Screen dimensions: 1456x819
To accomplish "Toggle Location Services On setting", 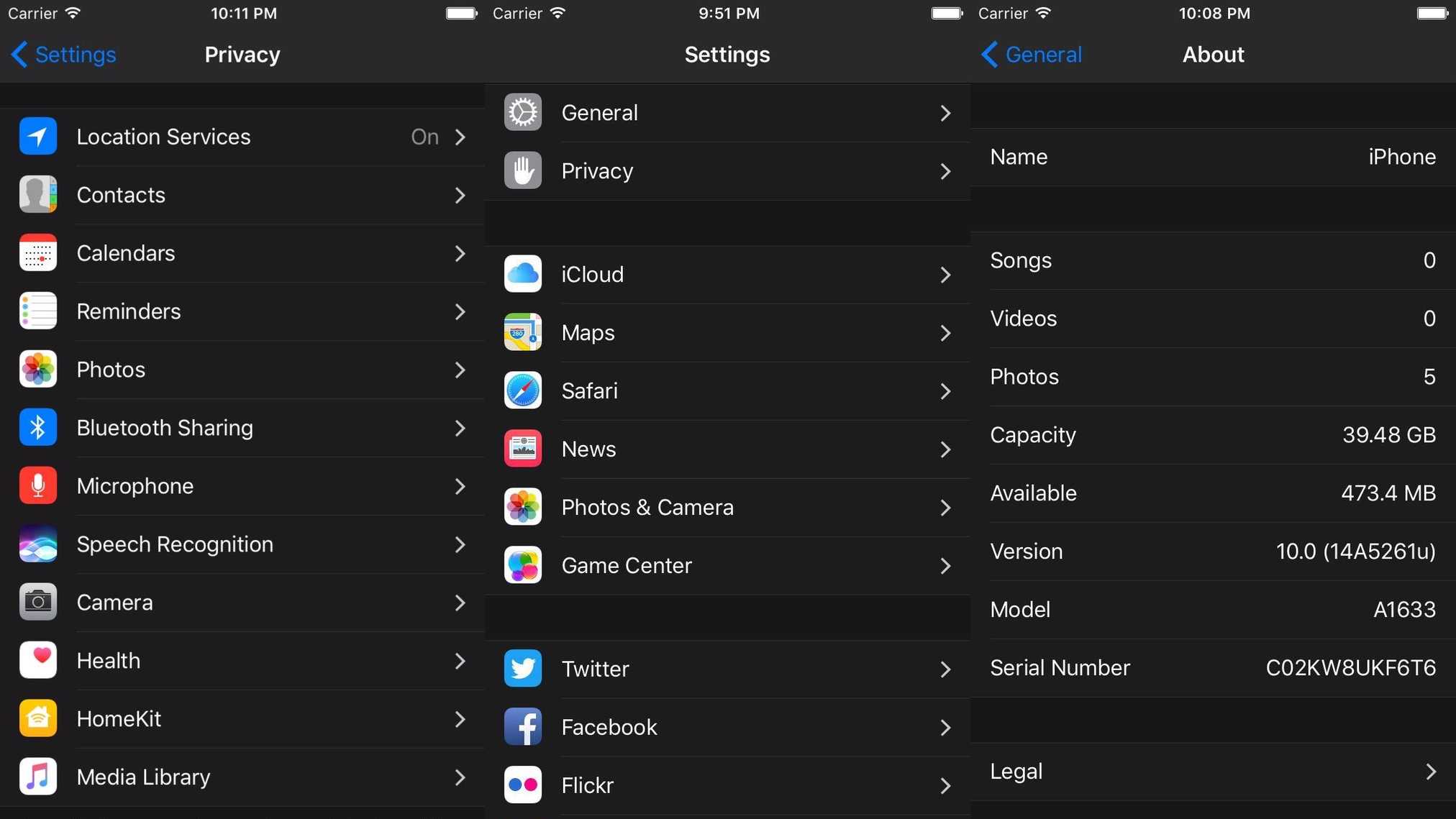I will [425, 136].
